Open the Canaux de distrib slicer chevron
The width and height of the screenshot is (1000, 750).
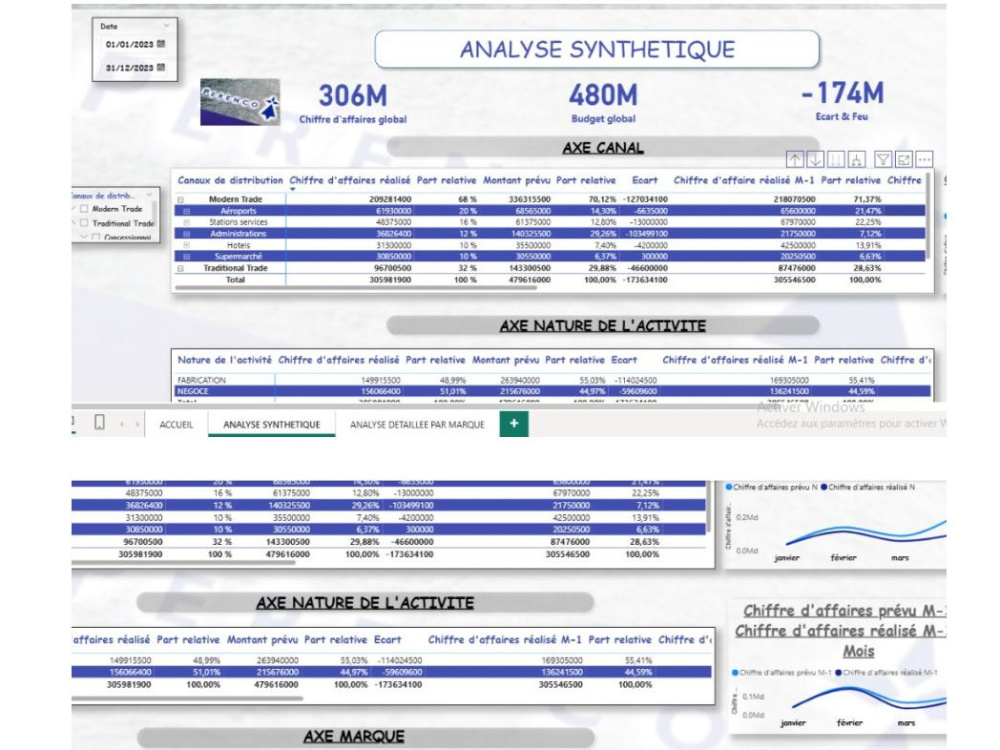(149, 195)
